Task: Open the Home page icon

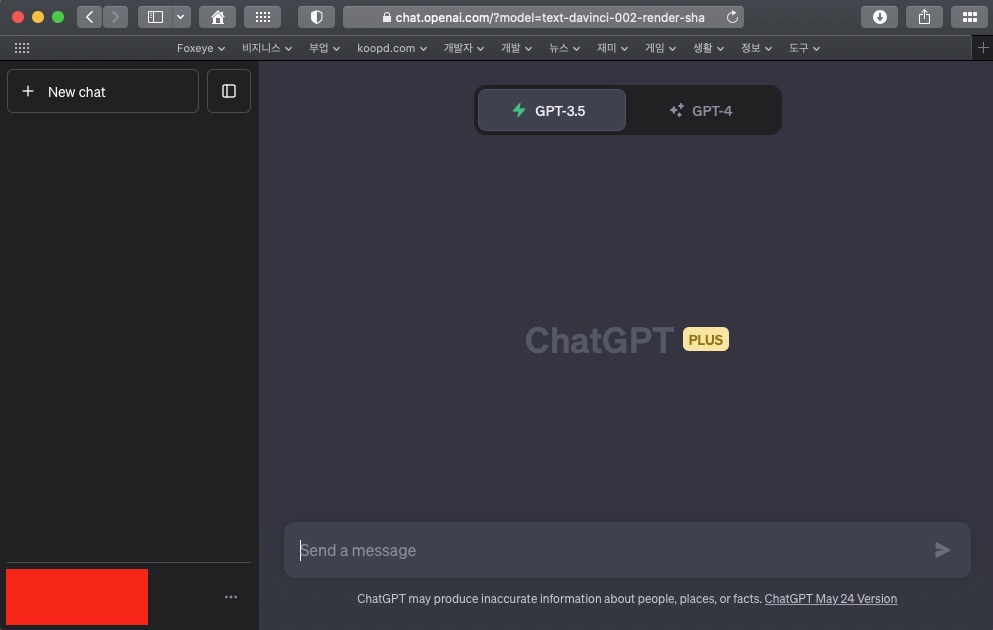Action: (x=218, y=17)
